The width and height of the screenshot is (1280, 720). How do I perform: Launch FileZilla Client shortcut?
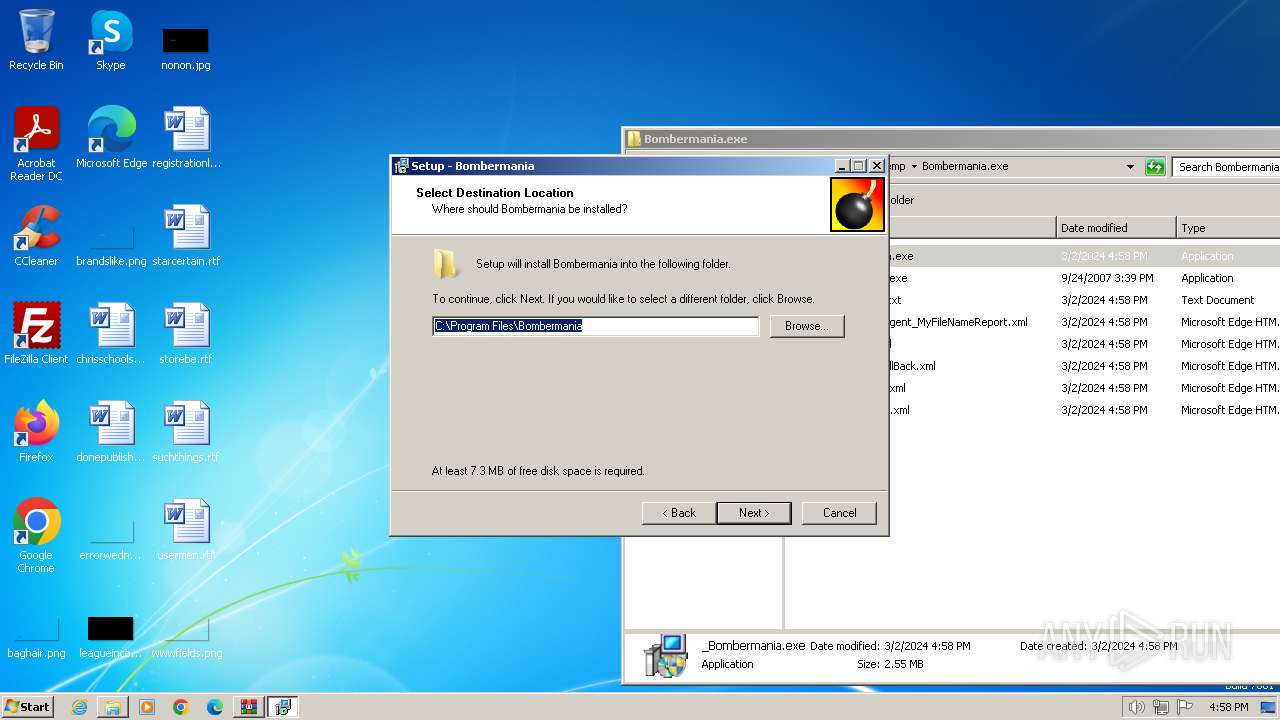[x=36, y=334]
